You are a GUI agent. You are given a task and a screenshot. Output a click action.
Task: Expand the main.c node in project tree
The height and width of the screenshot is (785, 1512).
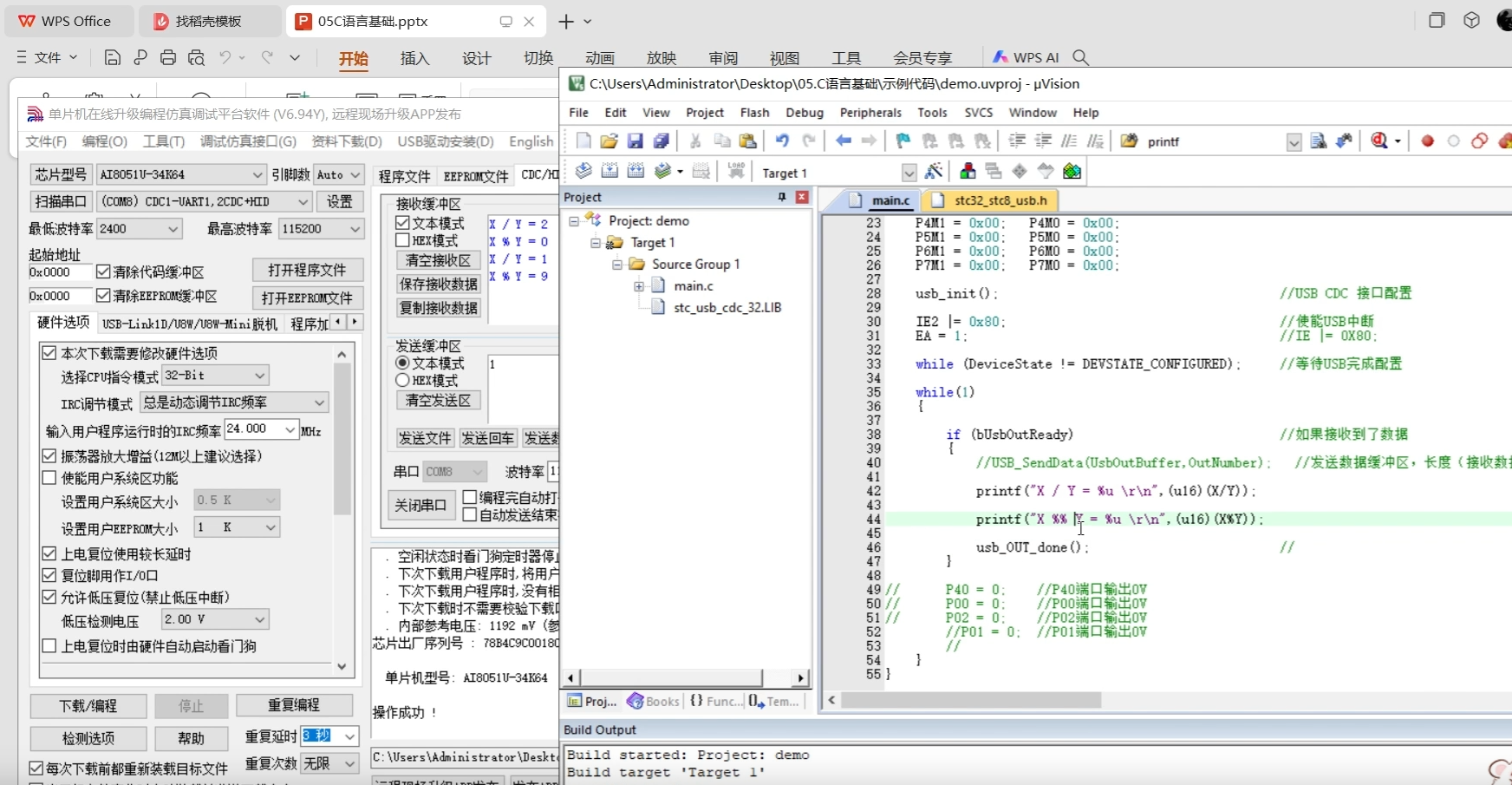click(638, 285)
